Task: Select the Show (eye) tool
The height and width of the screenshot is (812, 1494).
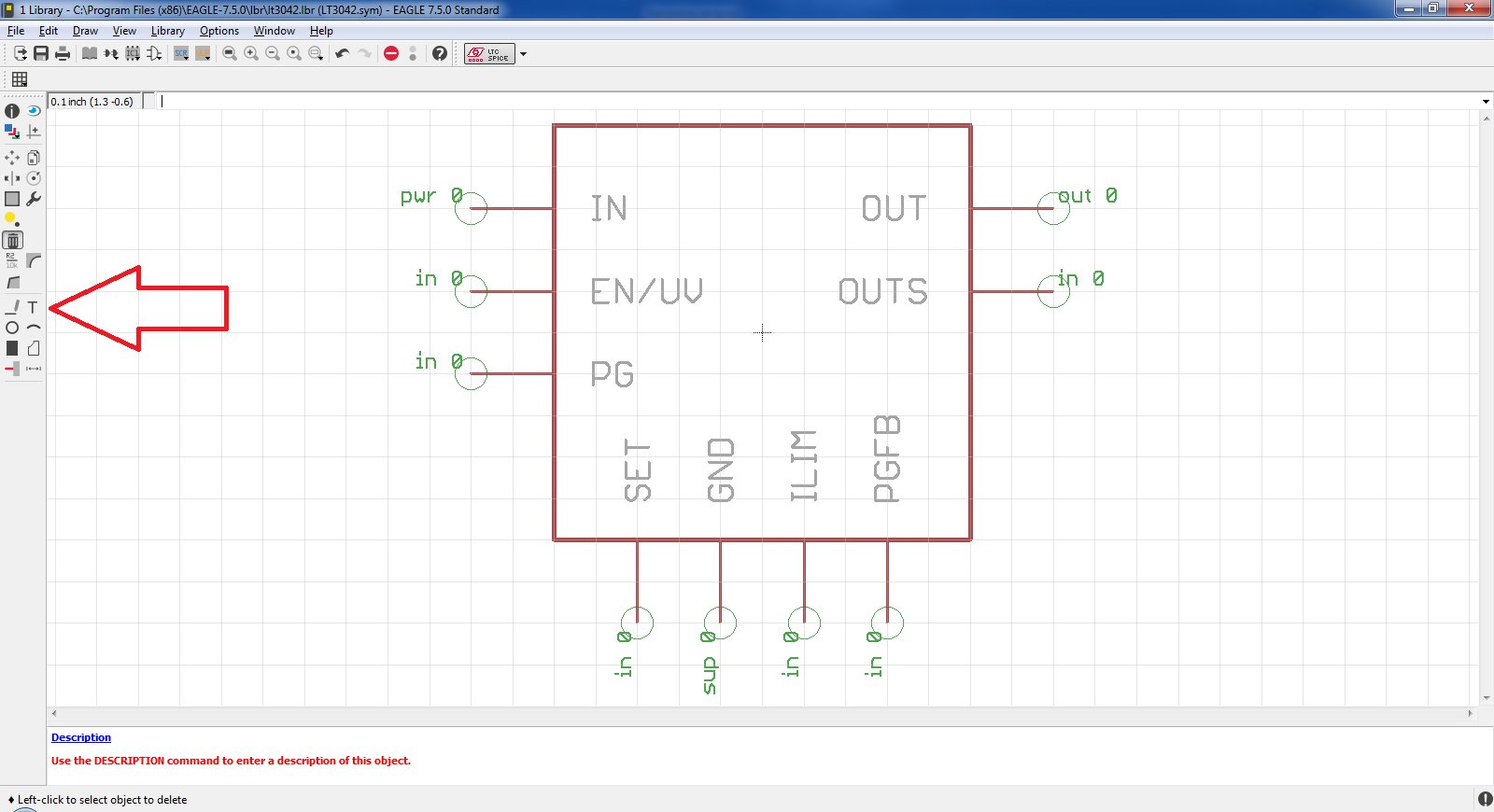Action: coord(34,111)
